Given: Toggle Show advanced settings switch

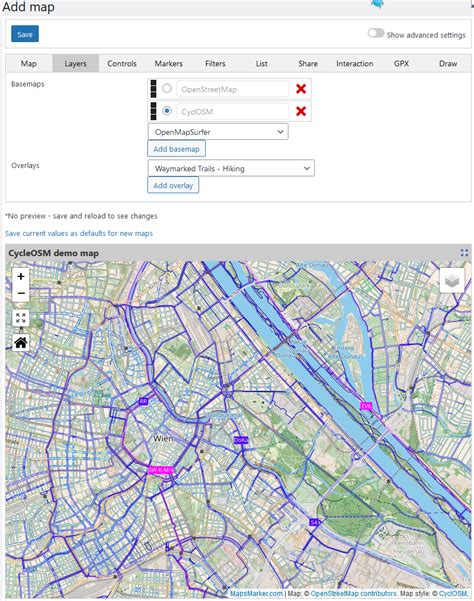Looking at the screenshot, I should [x=376, y=33].
